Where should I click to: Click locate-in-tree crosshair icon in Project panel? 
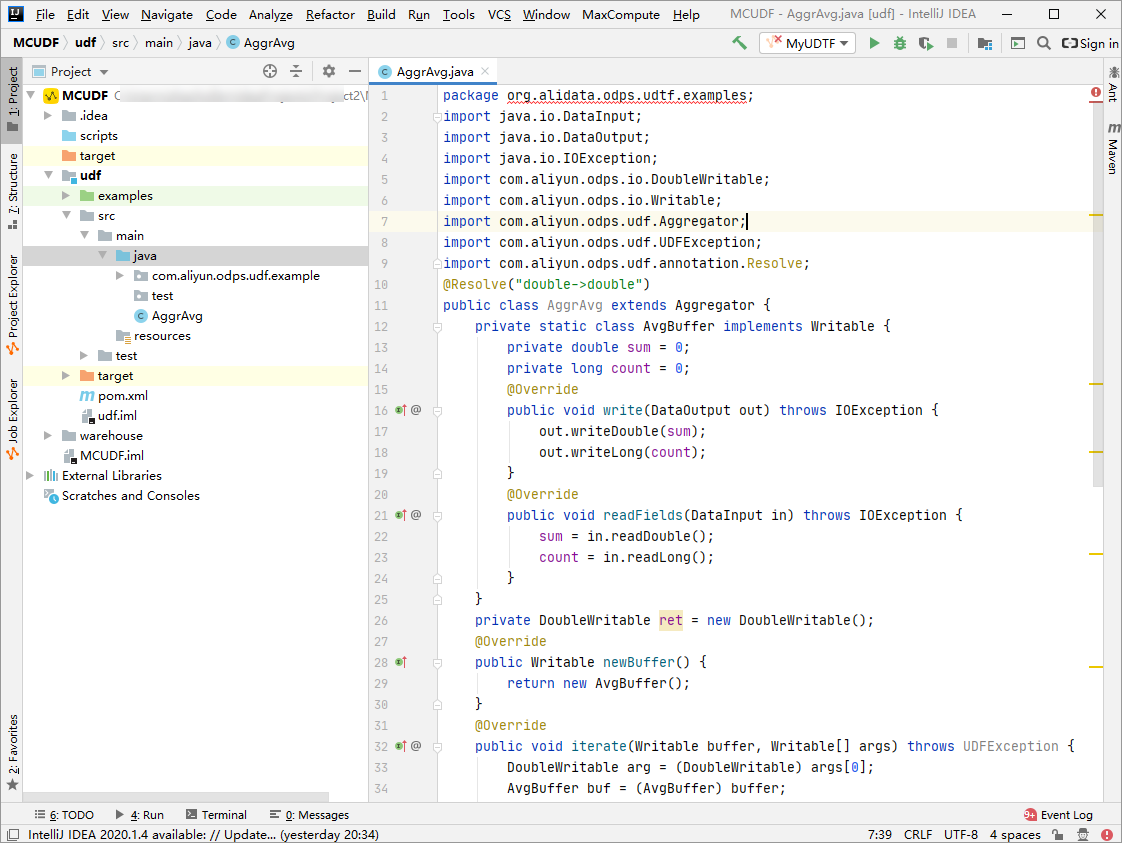tap(269, 71)
